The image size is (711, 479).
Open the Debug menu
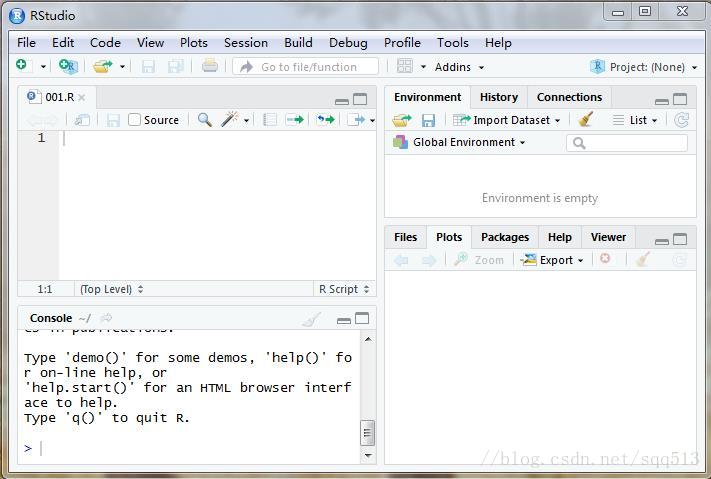click(348, 43)
